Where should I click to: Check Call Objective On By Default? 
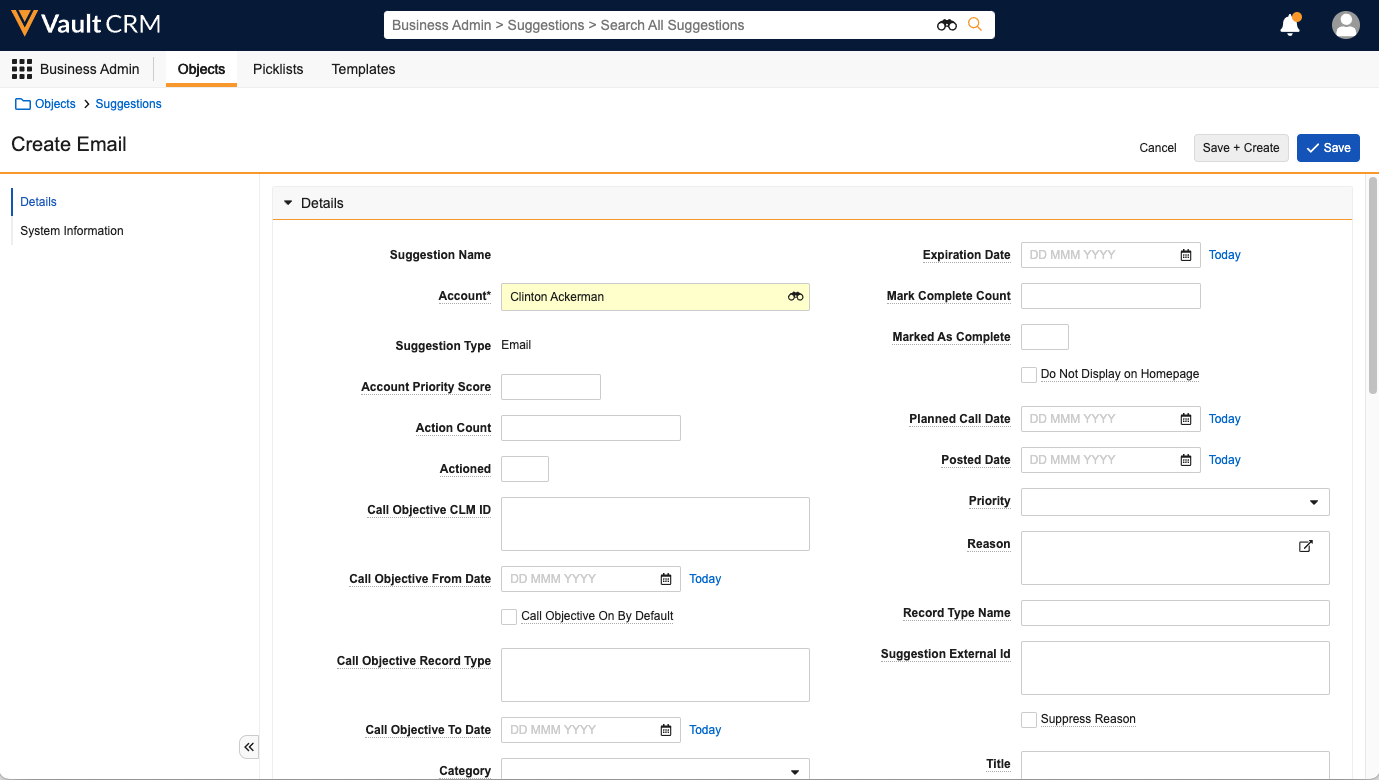point(509,617)
